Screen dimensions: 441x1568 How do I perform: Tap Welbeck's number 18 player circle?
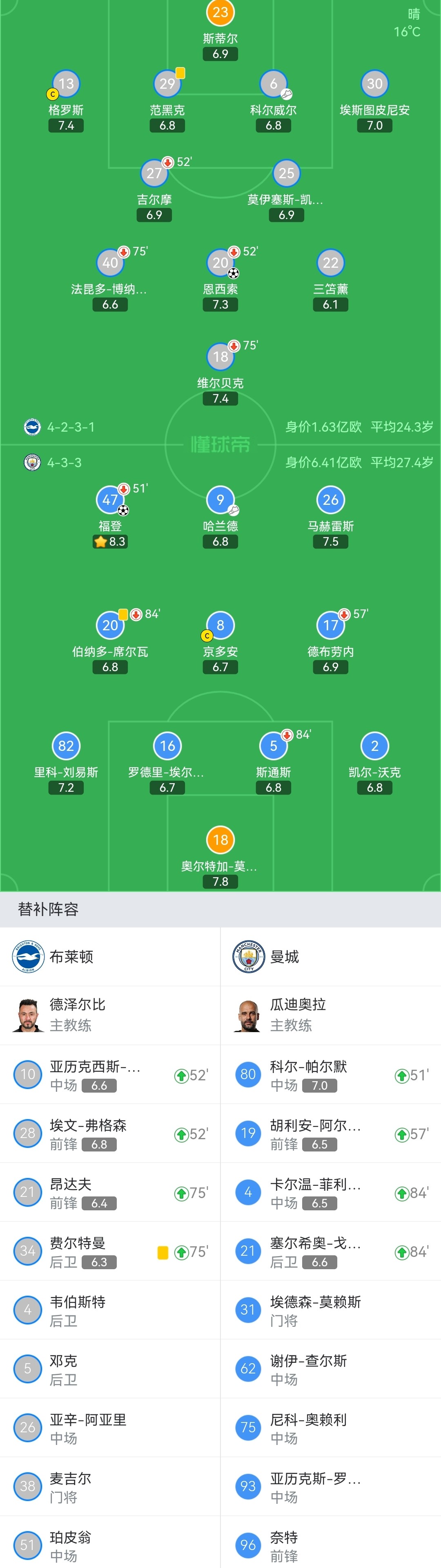[220, 357]
